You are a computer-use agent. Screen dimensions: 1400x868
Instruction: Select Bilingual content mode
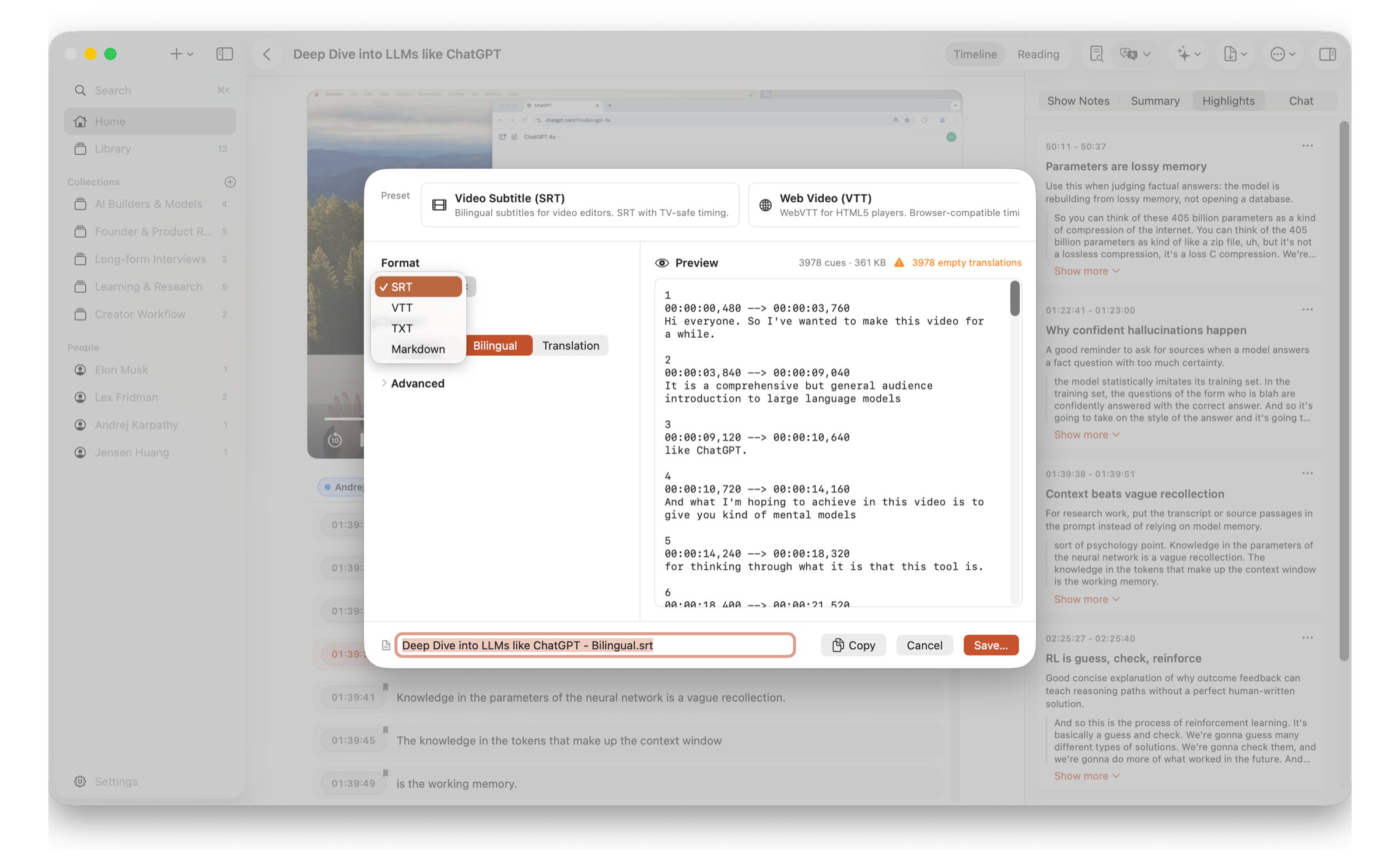pyautogui.click(x=495, y=345)
